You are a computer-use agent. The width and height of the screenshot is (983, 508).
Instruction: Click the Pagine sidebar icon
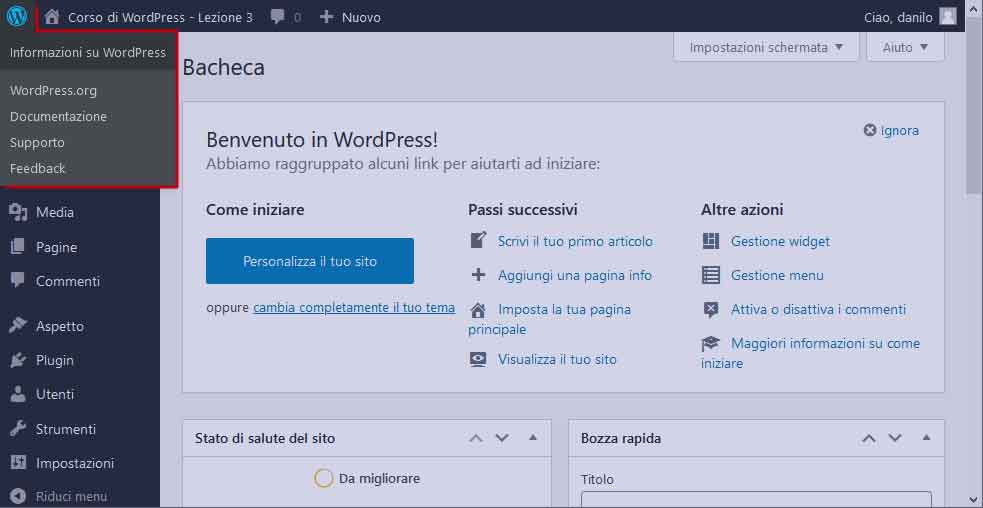[18, 246]
